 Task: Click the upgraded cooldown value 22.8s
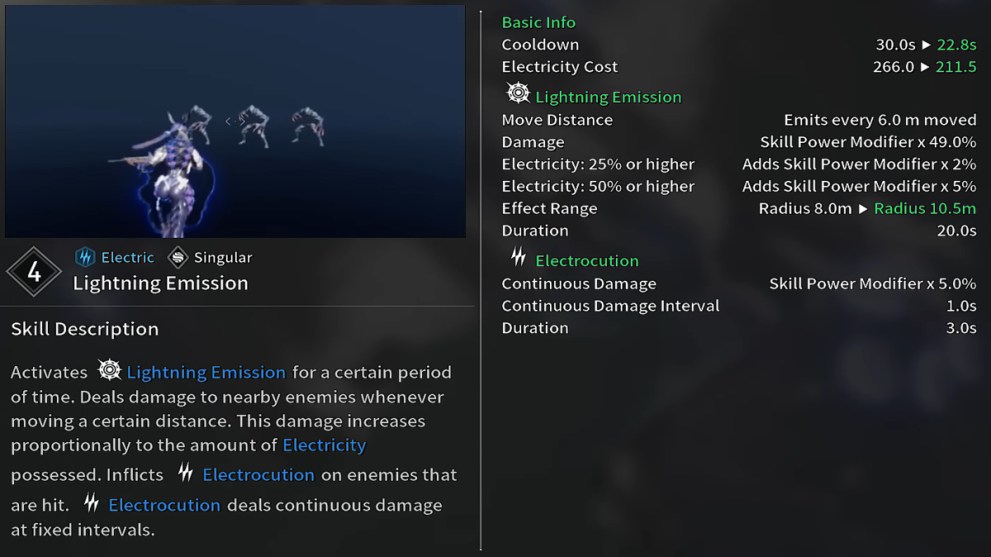pos(956,45)
